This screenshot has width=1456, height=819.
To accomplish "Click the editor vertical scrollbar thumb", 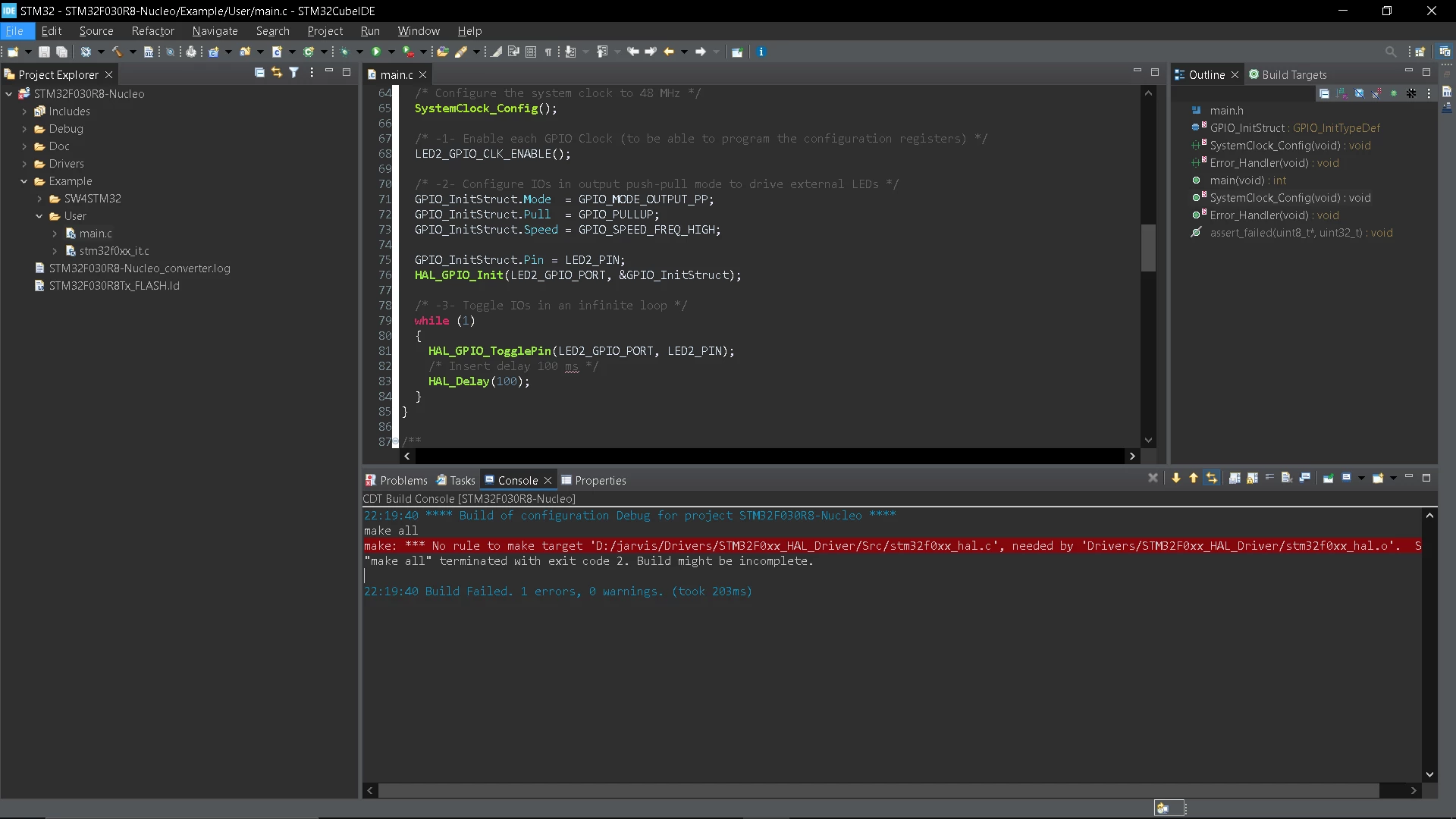I will pos(1148,248).
